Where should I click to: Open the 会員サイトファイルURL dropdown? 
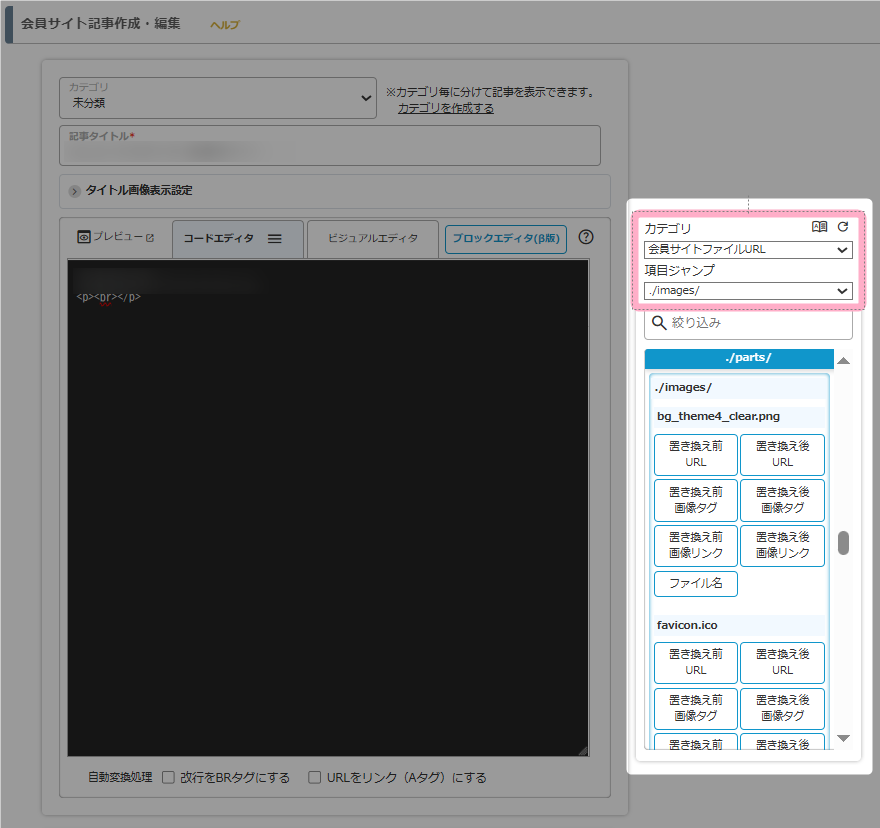pyautogui.click(x=748, y=249)
